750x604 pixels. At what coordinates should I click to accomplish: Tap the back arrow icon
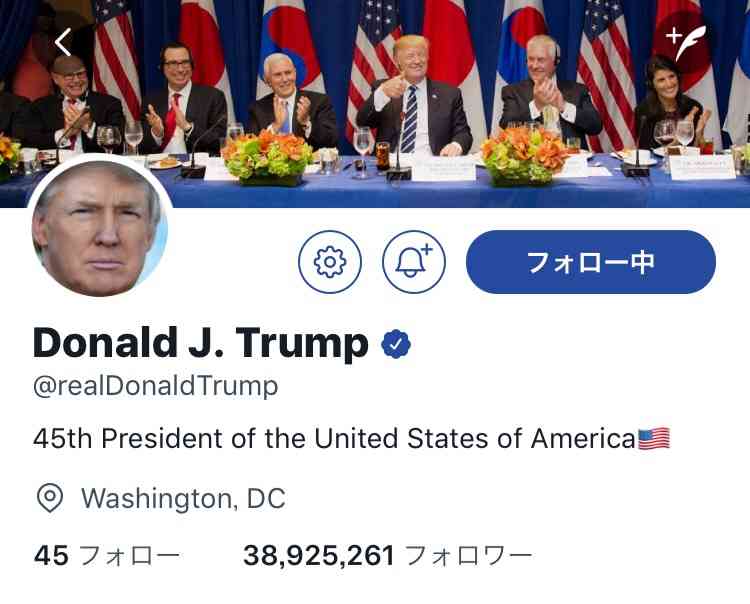point(63,42)
